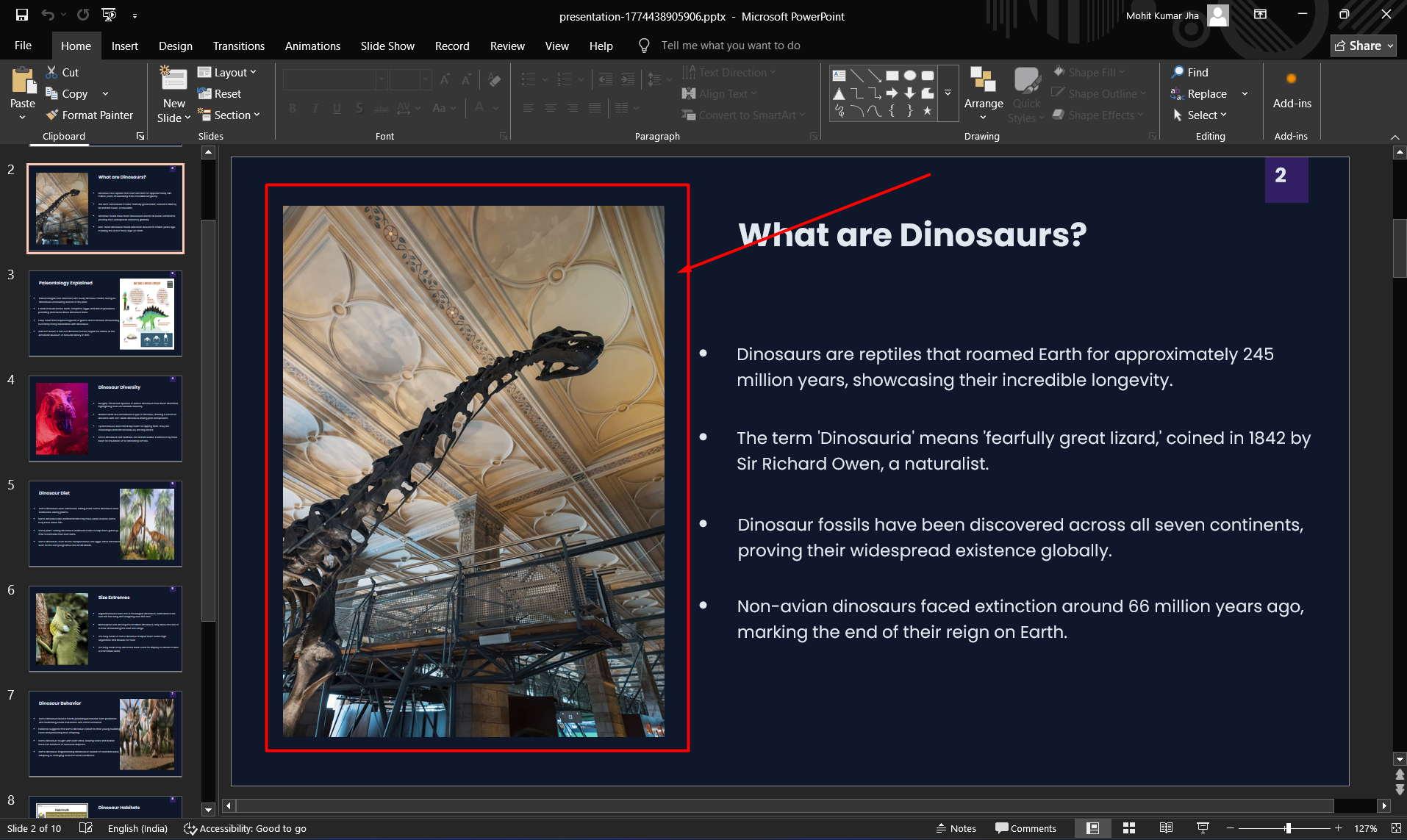1407x840 pixels.
Task: Click the Find magnifier tool
Action: (1189, 72)
